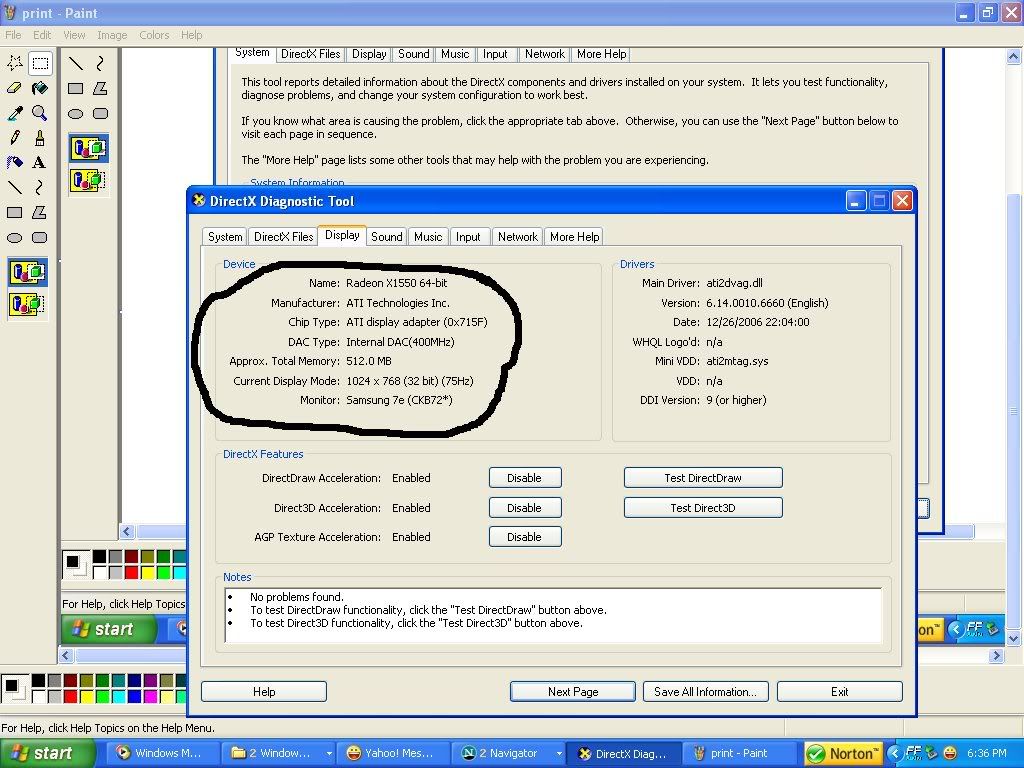Image resolution: width=1024 pixels, height=768 pixels.
Task: Click the DirectX Diagnostic Tool title bar icon
Action: pyautogui.click(x=199, y=200)
